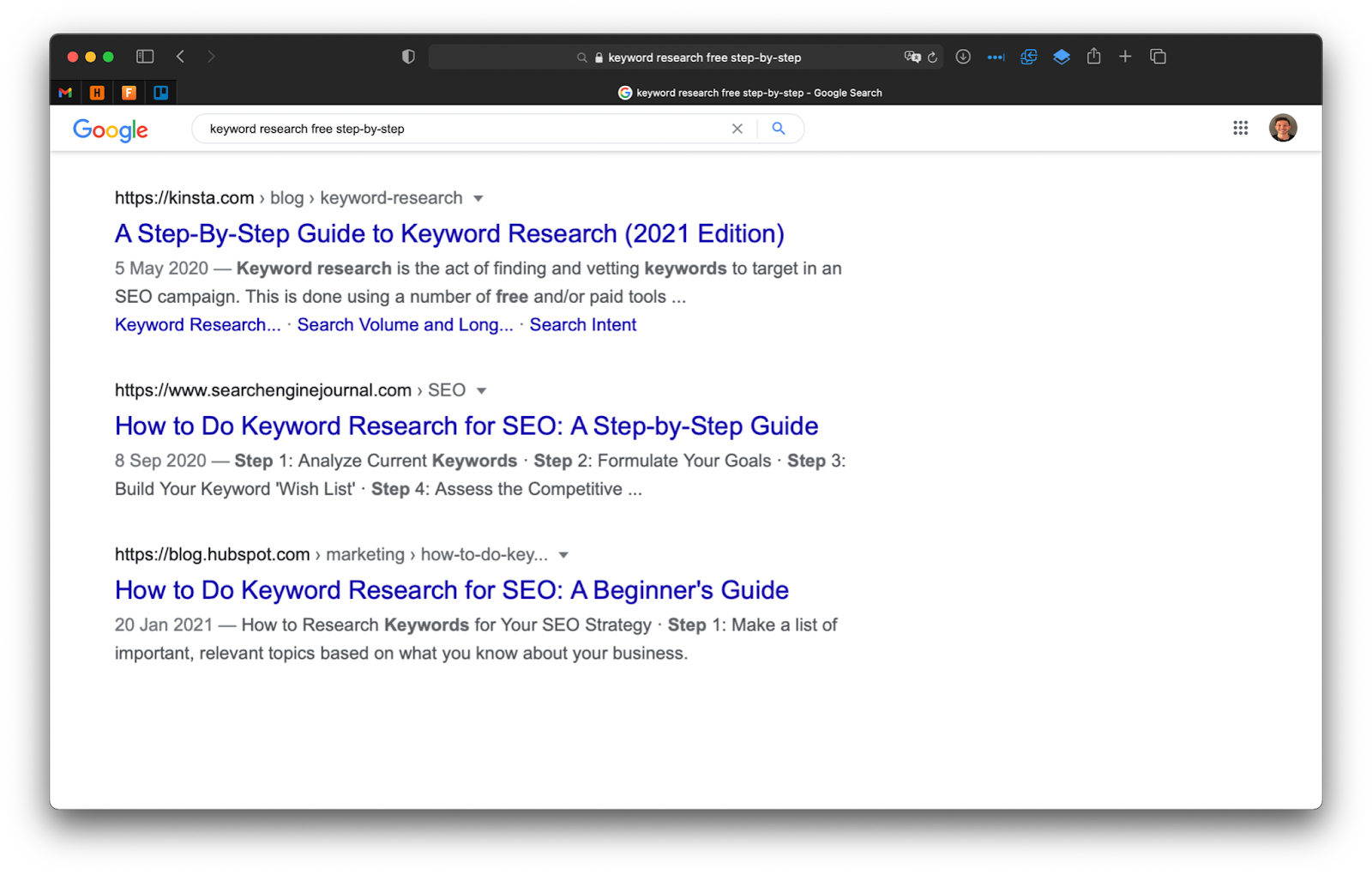
Task: Open the 'Keyword Research...' sitelink
Action: click(198, 325)
